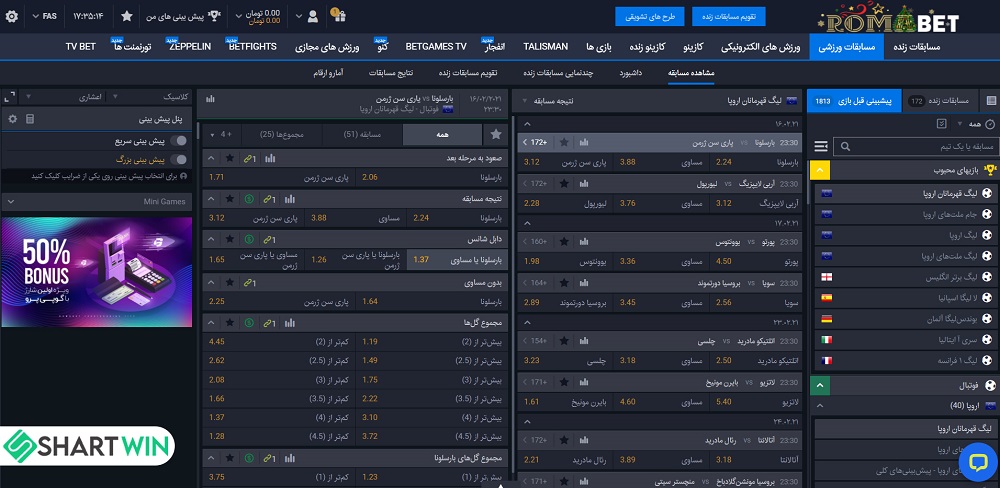
Task: Toggle the پیش بینی بزرگ switch
Action: pyautogui.click(x=179, y=159)
